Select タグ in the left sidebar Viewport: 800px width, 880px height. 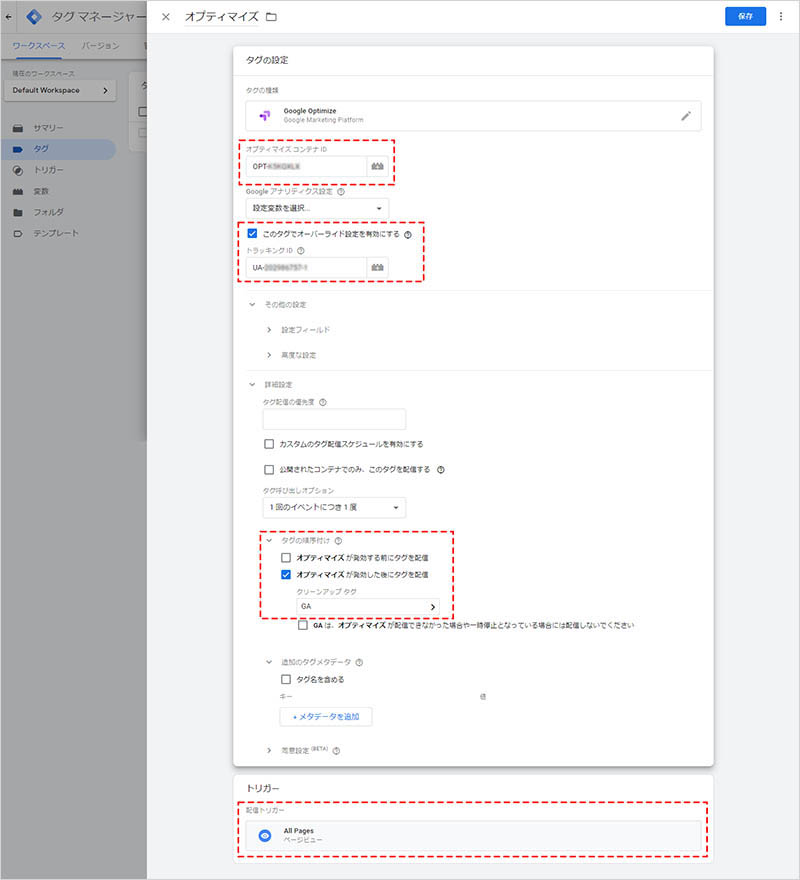41,149
